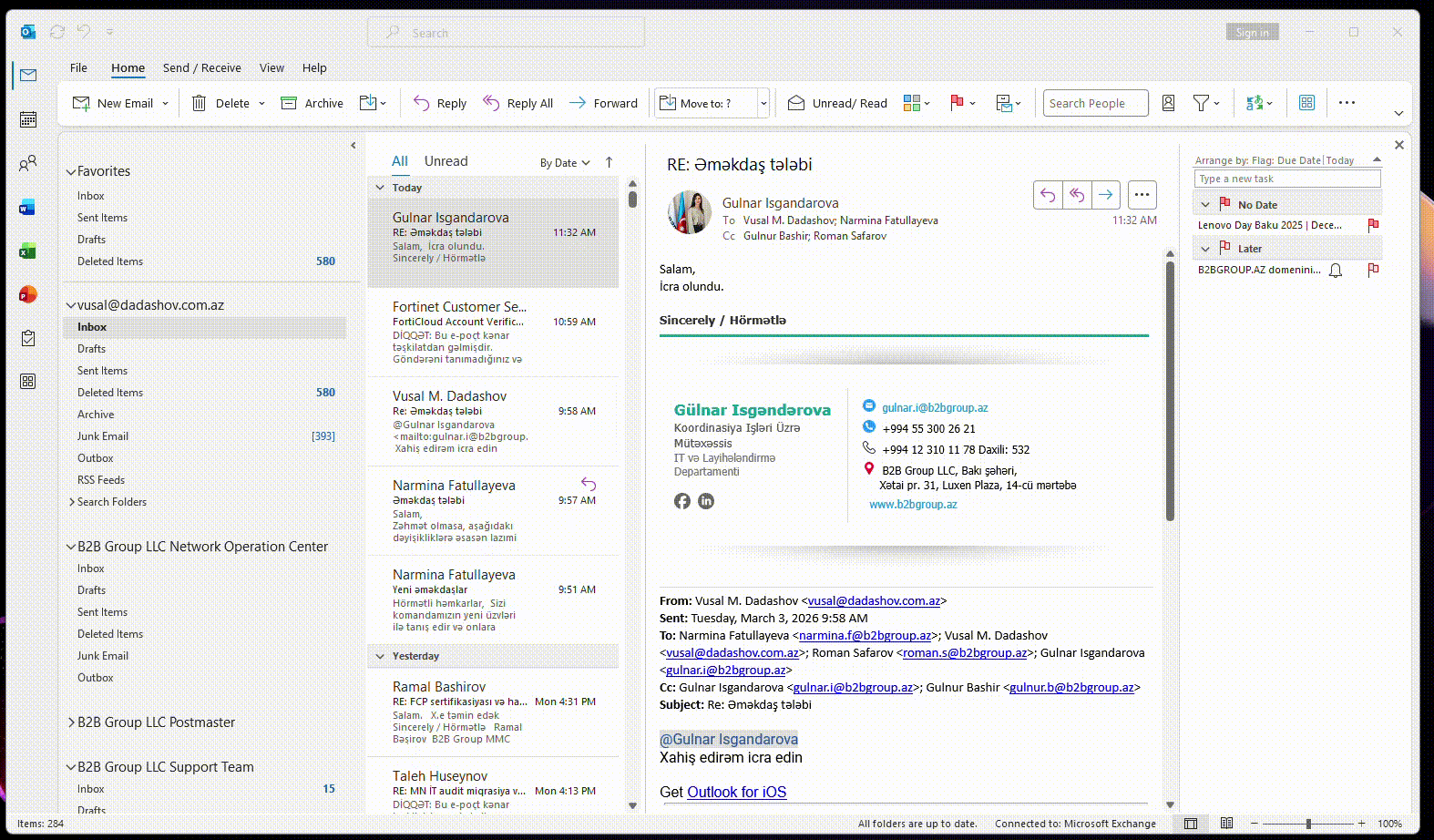Open the By Date sort dropdown

[x=565, y=163]
